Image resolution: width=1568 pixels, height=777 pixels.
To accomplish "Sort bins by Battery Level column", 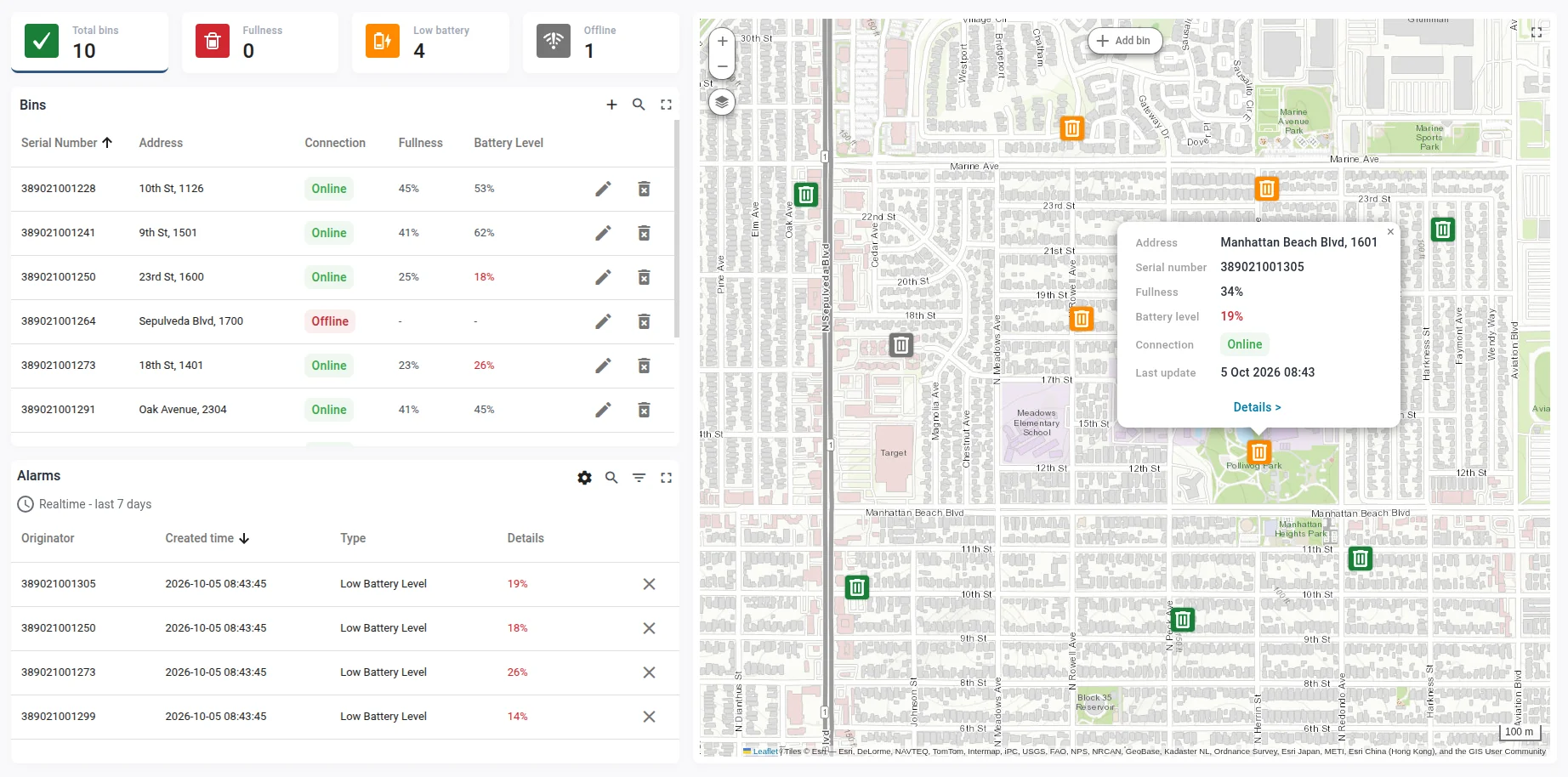I will pyautogui.click(x=508, y=143).
